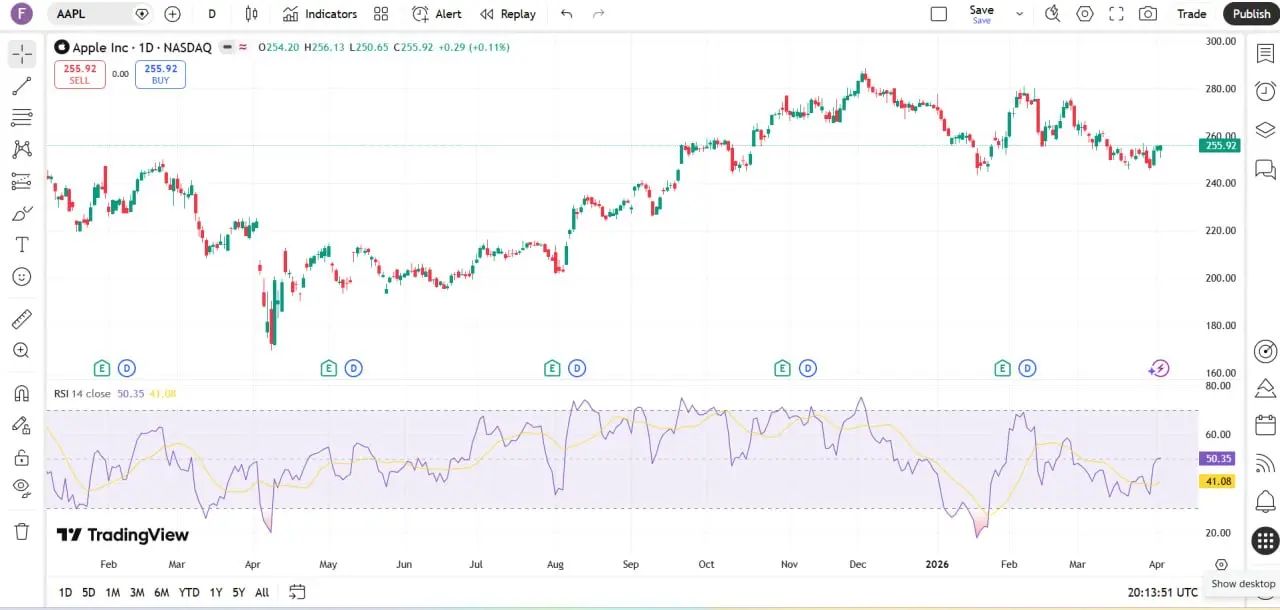The width and height of the screenshot is (1280, 610).
Task: Toggle lock all drawing tools
Action: [x=22, y=457]
